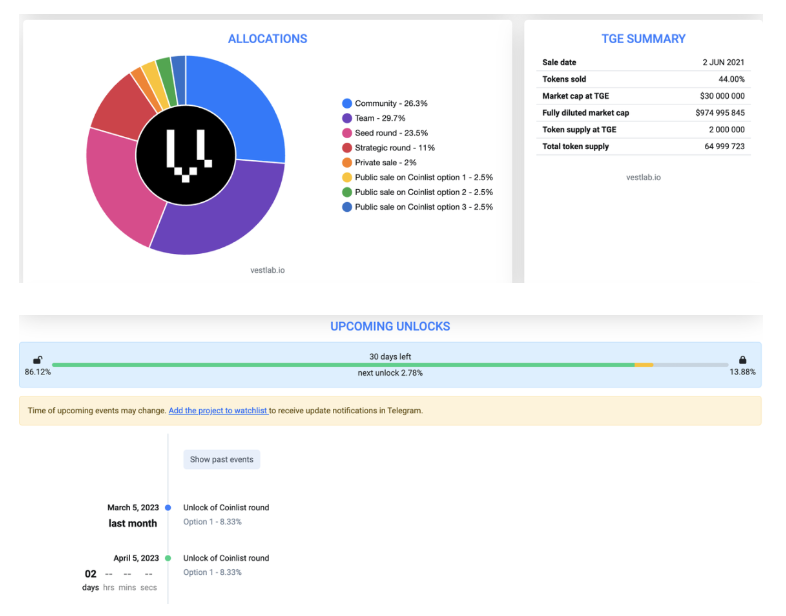Click Total token supply value 64 999 723
Screen dimensions: 786x616
coord(724,146)
